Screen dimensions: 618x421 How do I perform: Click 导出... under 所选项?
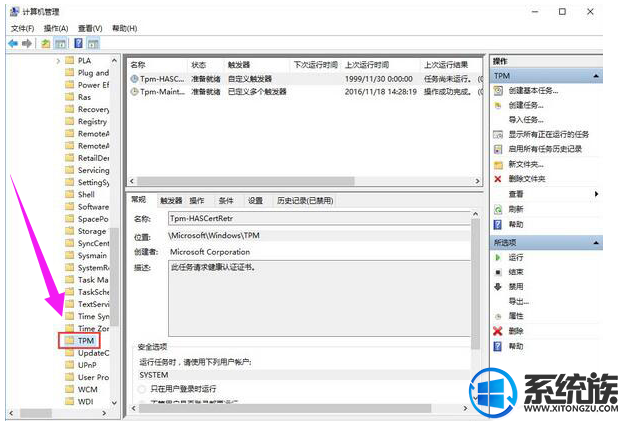coord(519,302)
